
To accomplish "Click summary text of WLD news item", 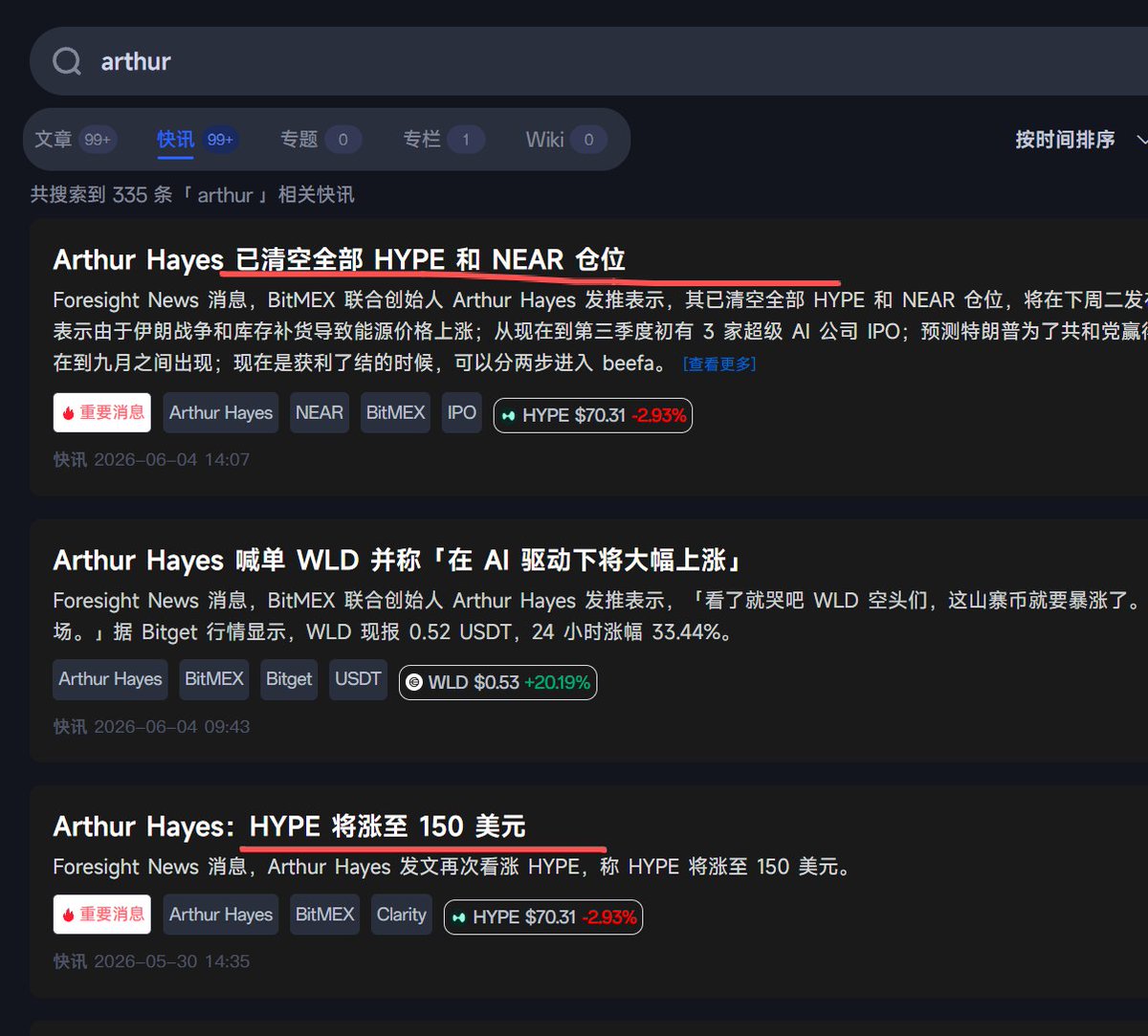I will click(600, 616).
